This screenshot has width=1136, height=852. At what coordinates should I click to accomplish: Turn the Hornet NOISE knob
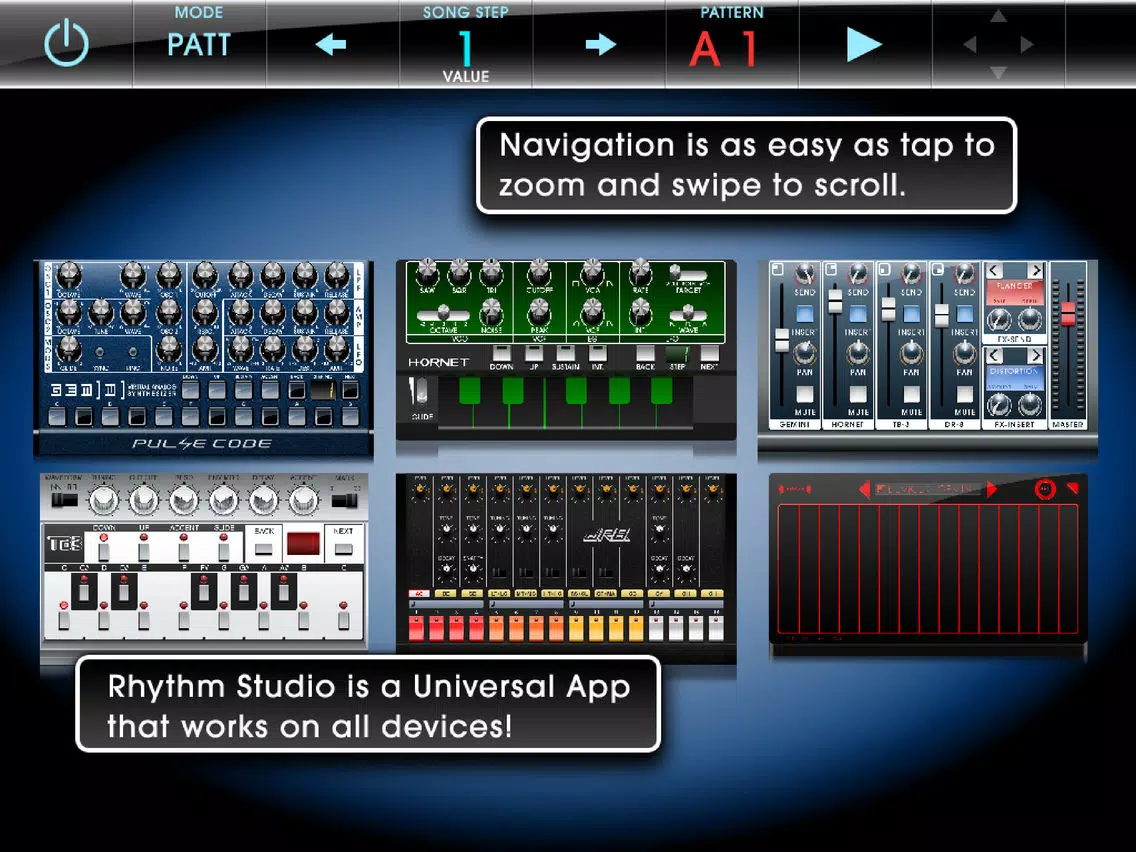coord(491,314)
